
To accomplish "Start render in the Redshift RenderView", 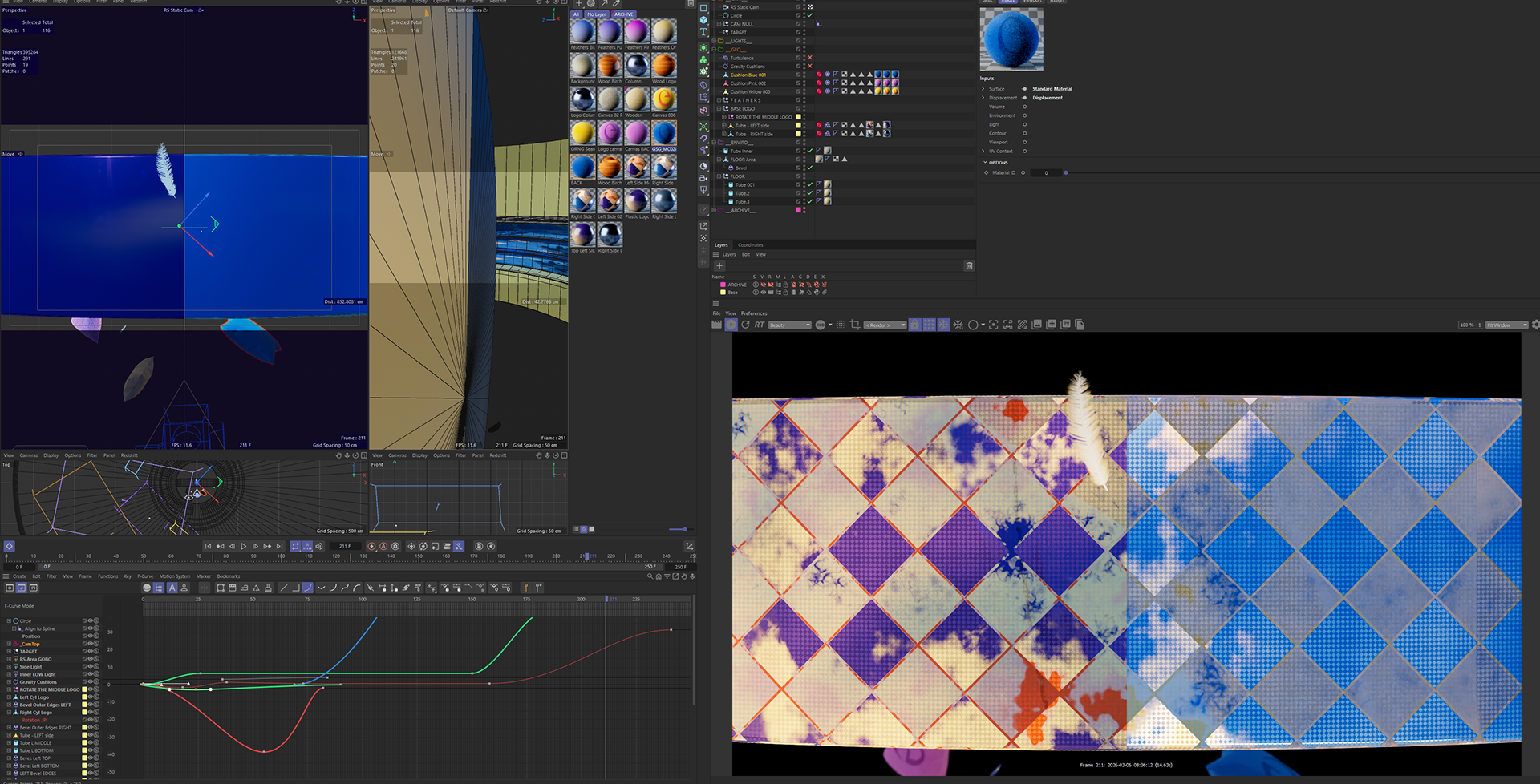I will 731,325.
